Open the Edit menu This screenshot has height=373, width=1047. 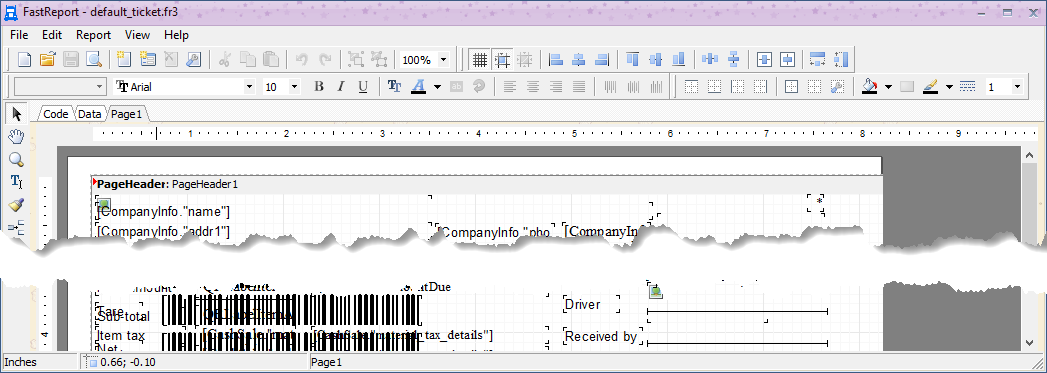[52, 35]
